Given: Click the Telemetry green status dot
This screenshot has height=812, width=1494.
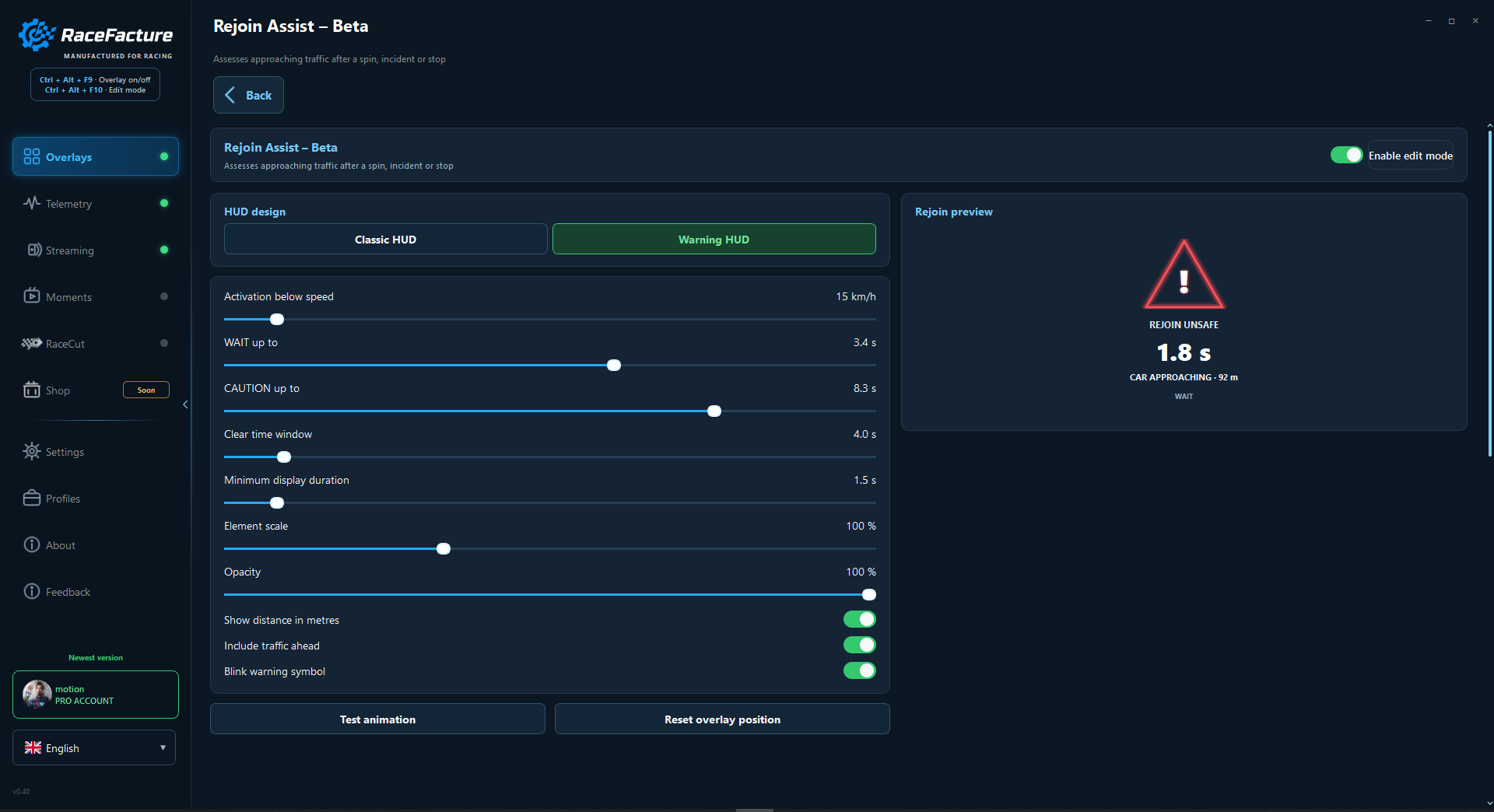Looking at the screenshot, I should coord(164,203).
